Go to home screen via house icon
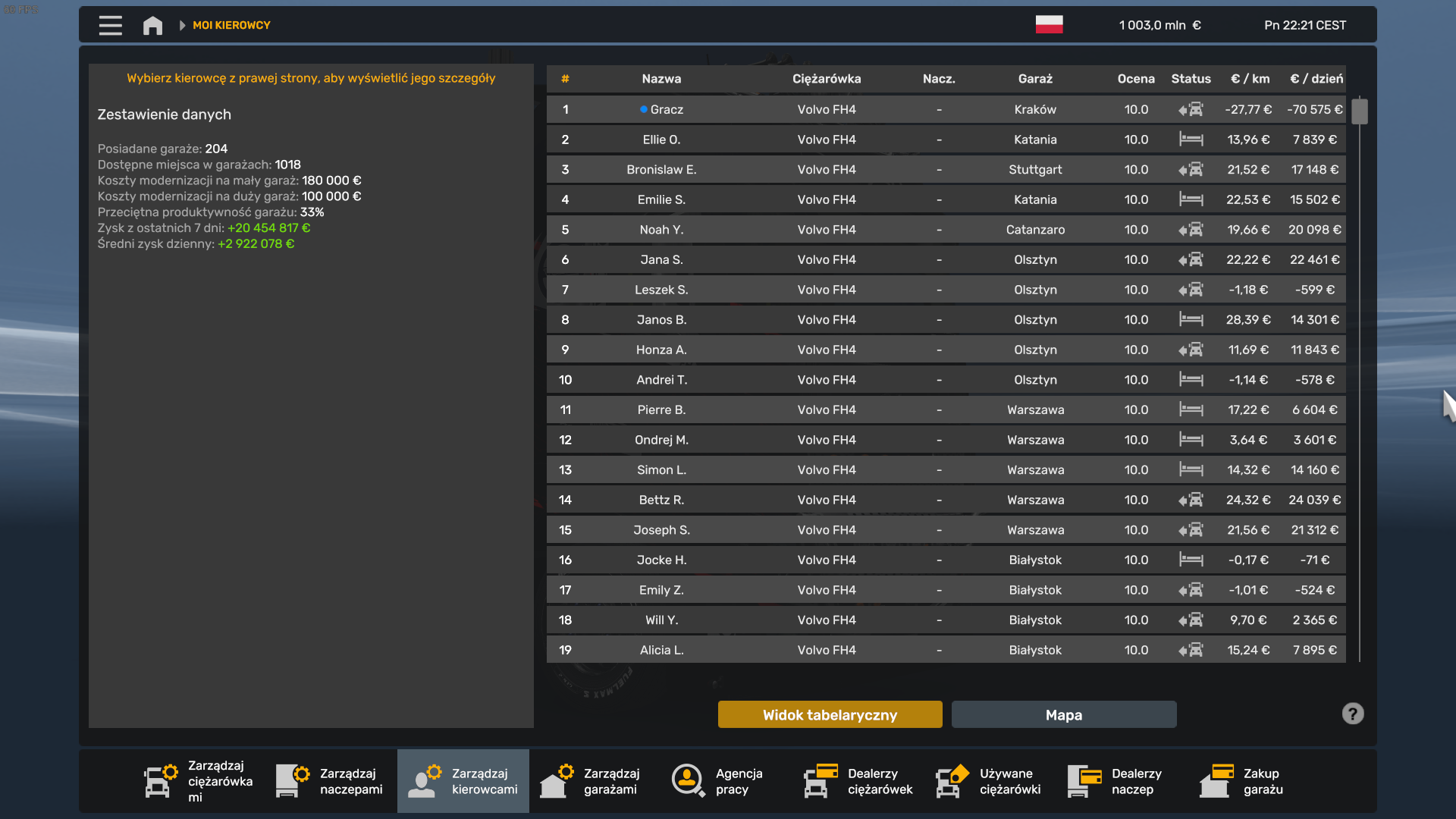The width and height of the screenshot is (1456, 819). [x=152, y=25]
